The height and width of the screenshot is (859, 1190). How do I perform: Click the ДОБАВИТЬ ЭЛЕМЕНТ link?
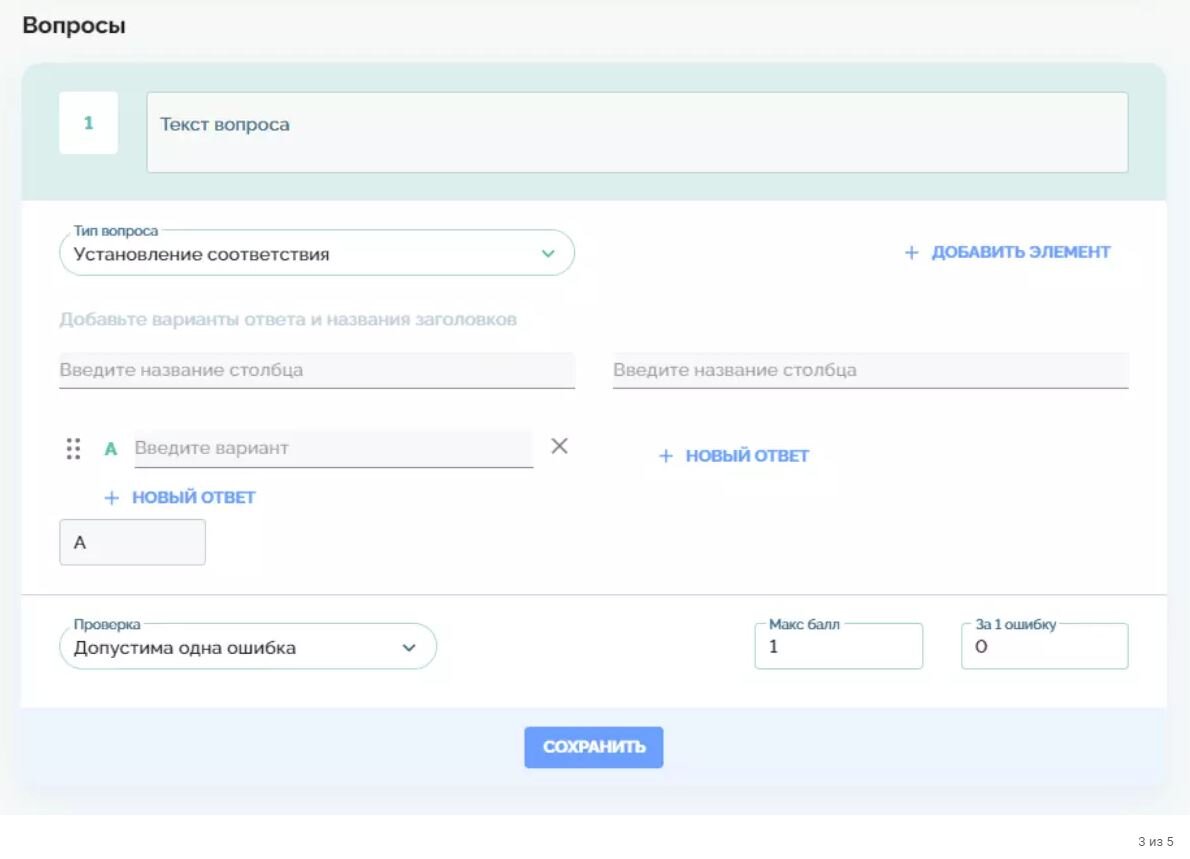1019,252
